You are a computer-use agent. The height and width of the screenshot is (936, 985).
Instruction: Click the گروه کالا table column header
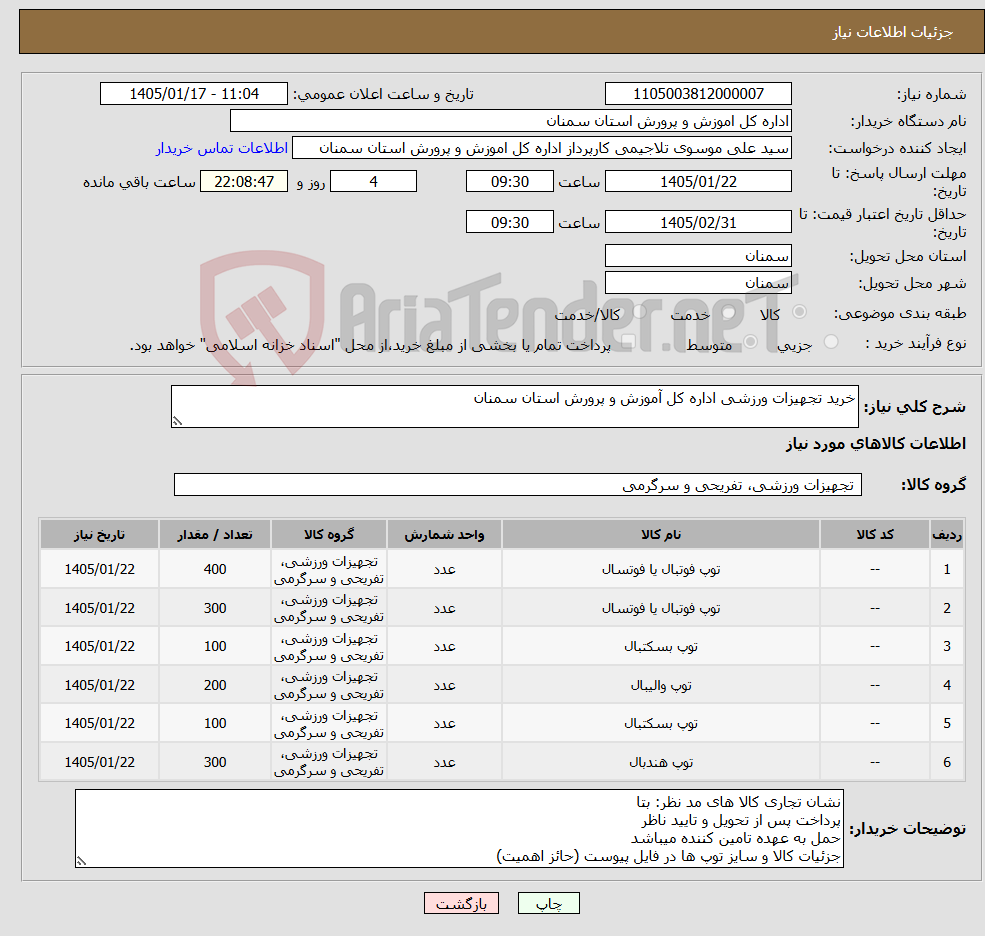(x=329, y=535)
